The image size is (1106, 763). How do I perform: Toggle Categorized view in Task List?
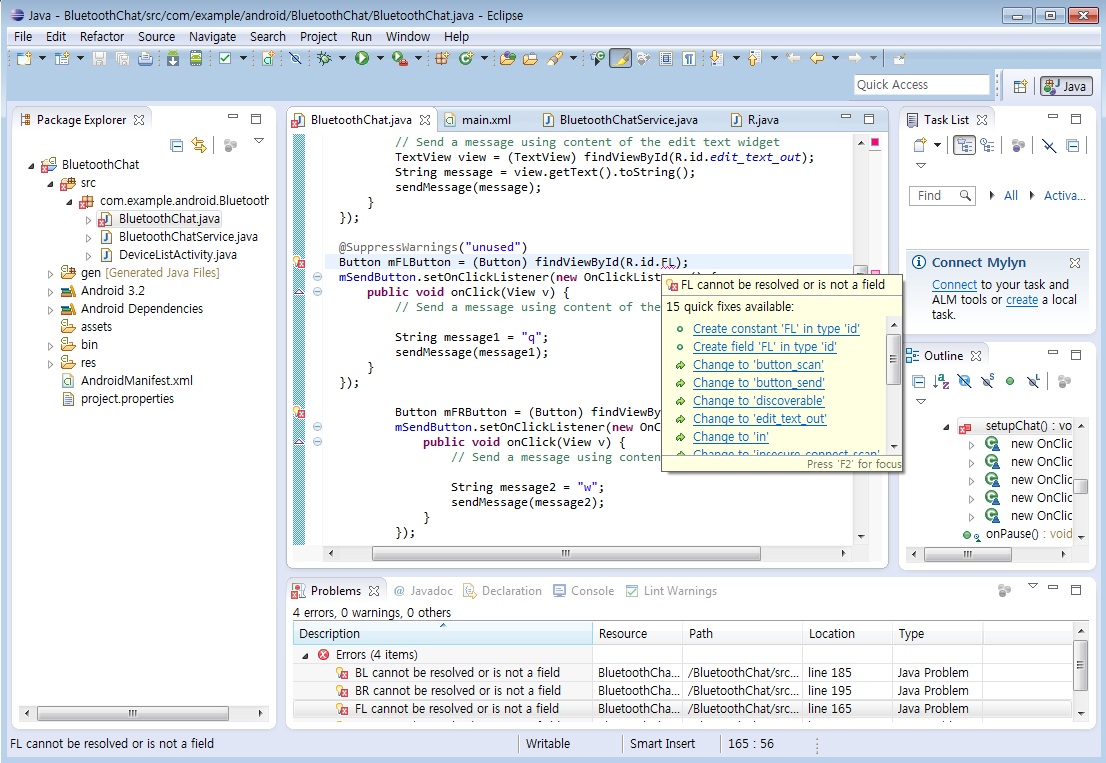click(964, 145)
